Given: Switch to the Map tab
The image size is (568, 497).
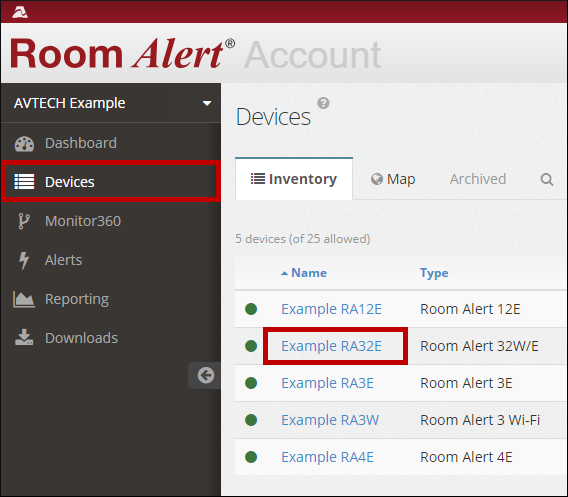Looking at the screenshot, I should [x=393, y=179].
